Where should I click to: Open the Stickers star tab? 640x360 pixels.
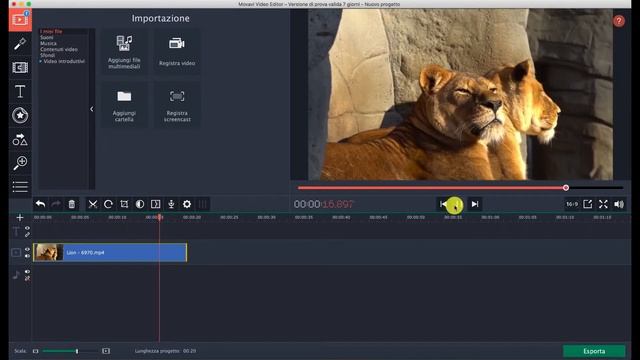[x=20, y=116]
